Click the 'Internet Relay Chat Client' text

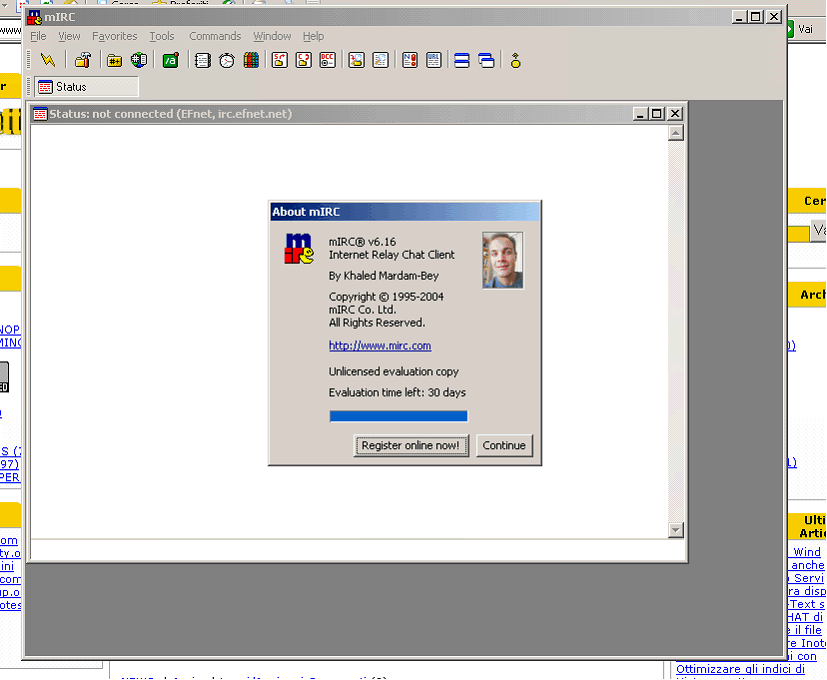[x=391, y=255]
